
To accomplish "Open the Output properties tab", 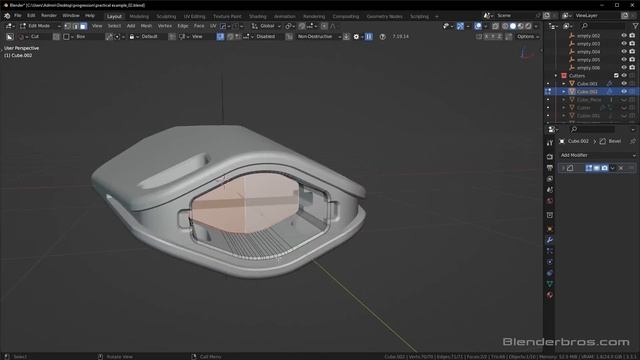I will pos(550,168).
